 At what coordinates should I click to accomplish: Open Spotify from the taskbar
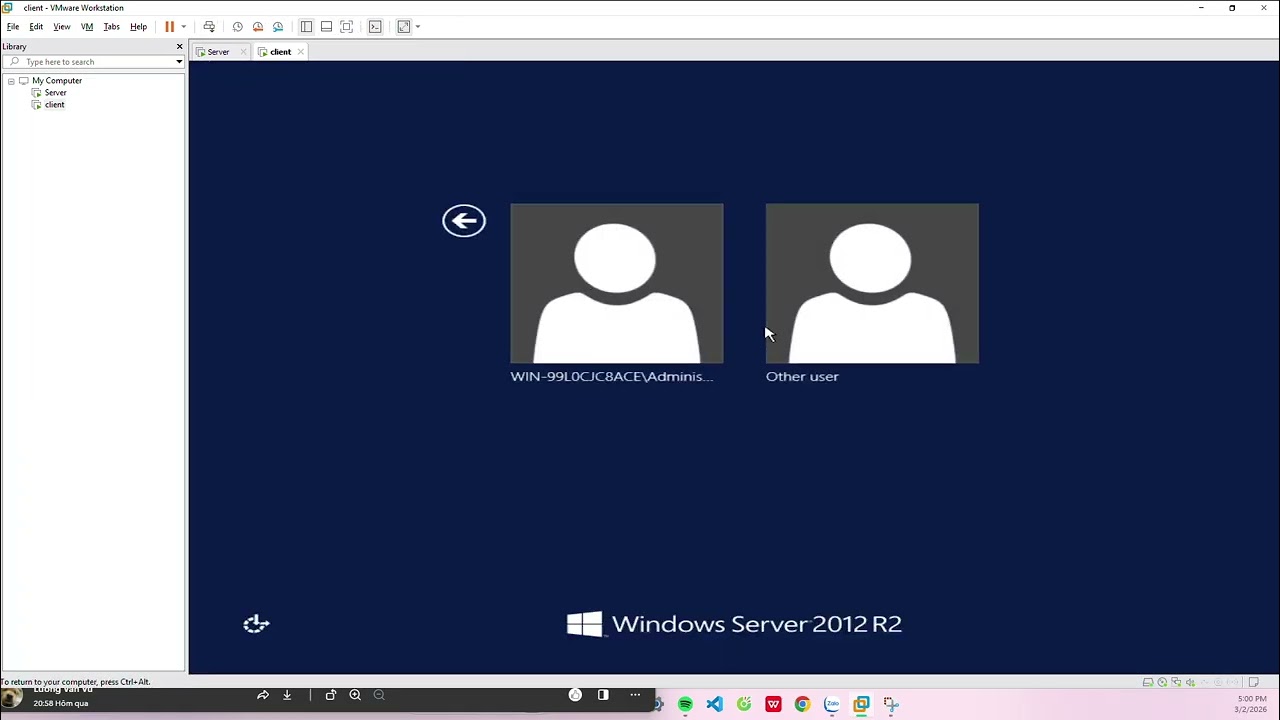click(x=685, y=705)
